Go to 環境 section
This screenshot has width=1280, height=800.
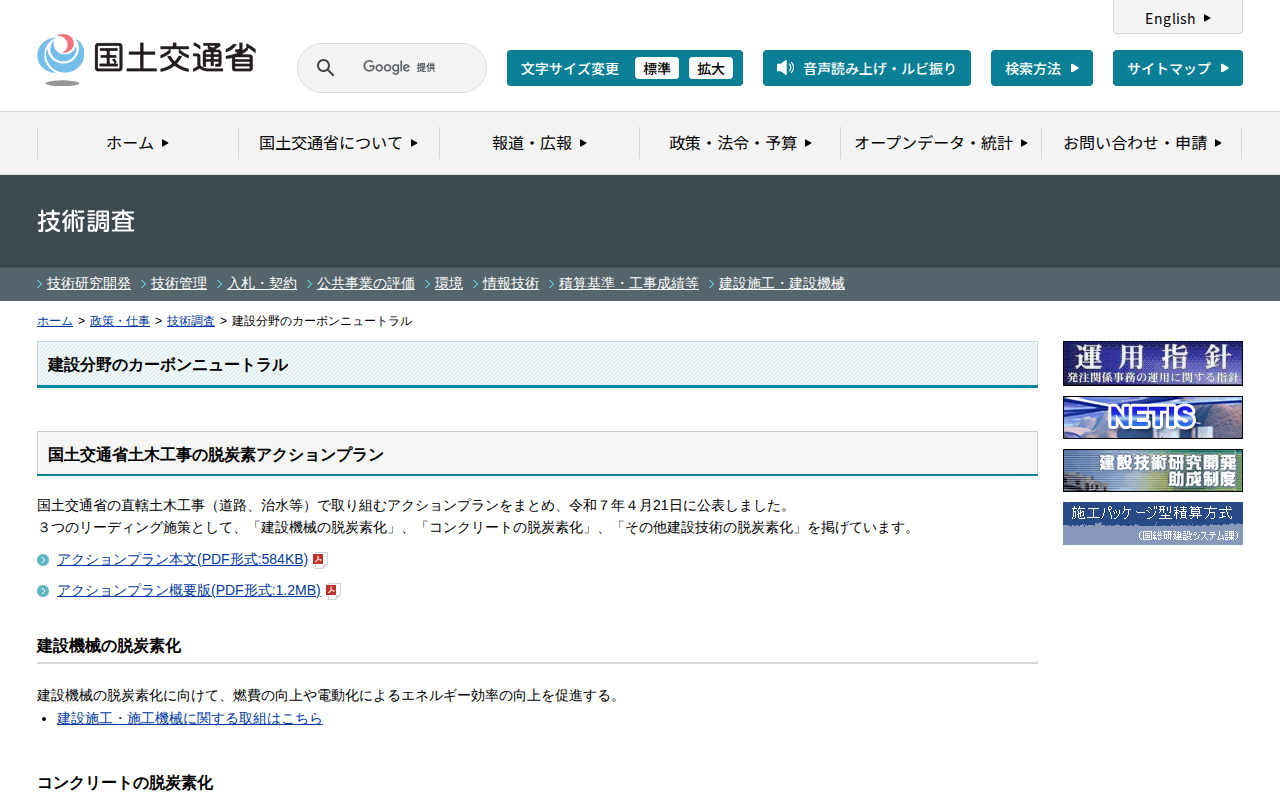tap(449, 283)
